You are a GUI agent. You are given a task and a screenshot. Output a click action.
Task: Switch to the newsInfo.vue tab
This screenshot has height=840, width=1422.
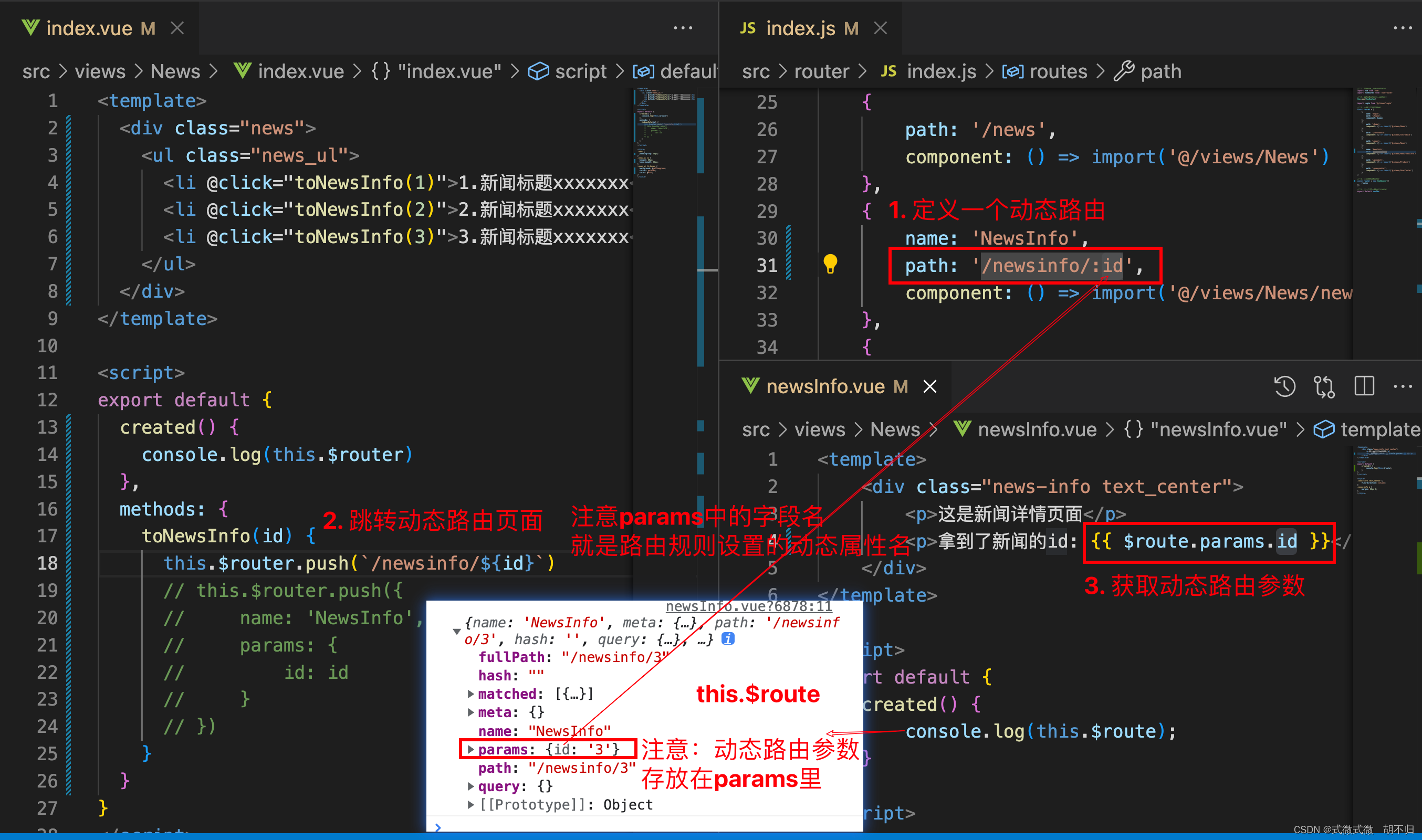825,386
